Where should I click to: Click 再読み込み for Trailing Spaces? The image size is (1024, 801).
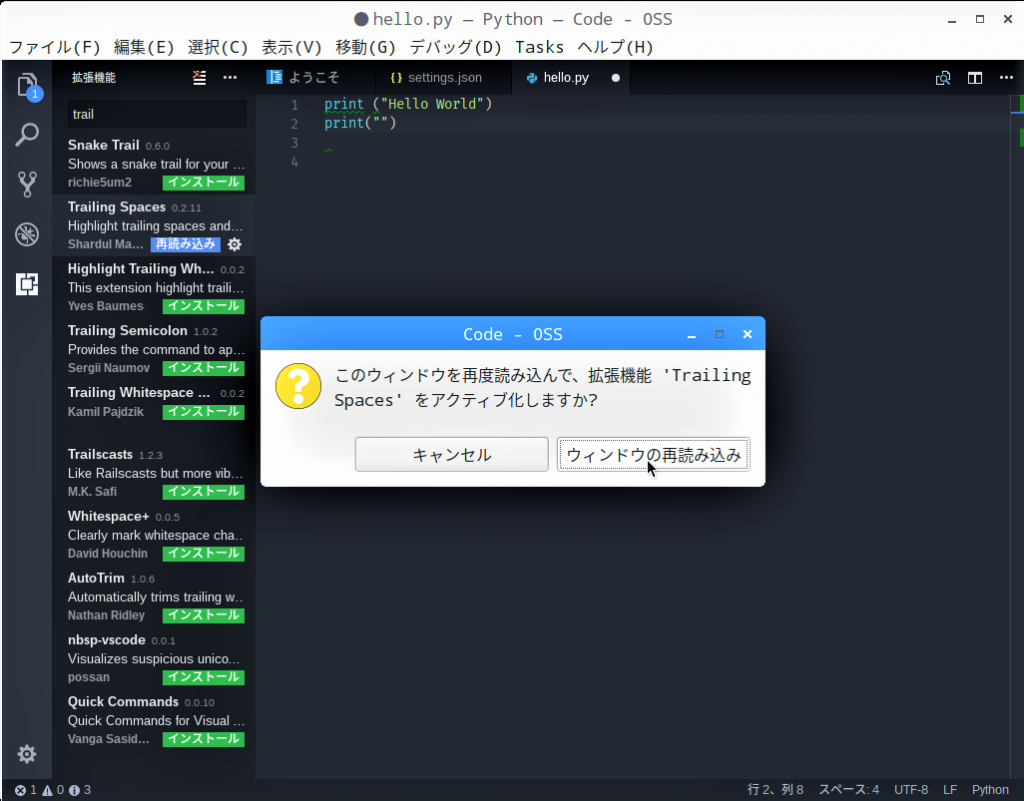tap(185, 244)
